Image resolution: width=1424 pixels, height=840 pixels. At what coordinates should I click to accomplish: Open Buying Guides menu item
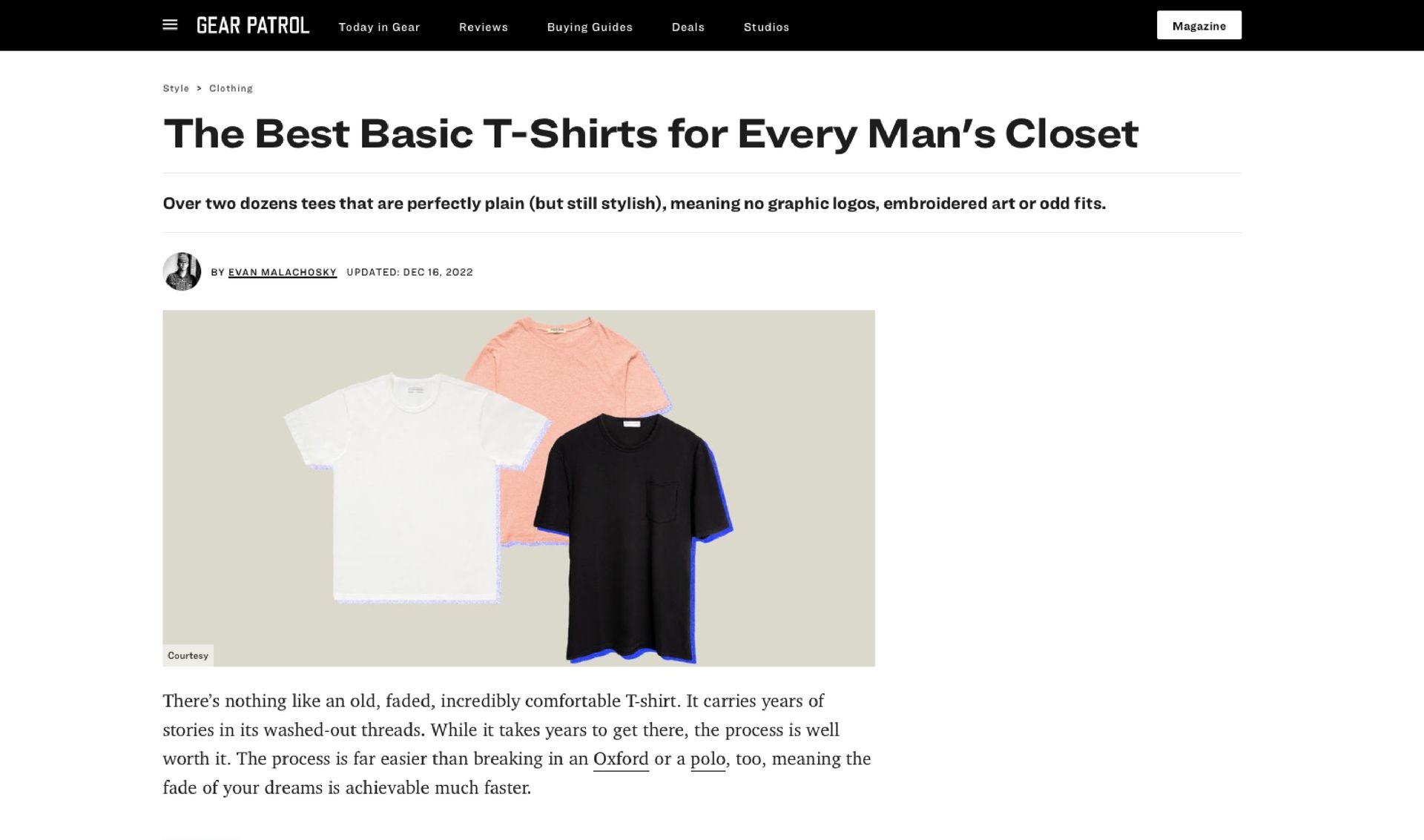(590, 27)
